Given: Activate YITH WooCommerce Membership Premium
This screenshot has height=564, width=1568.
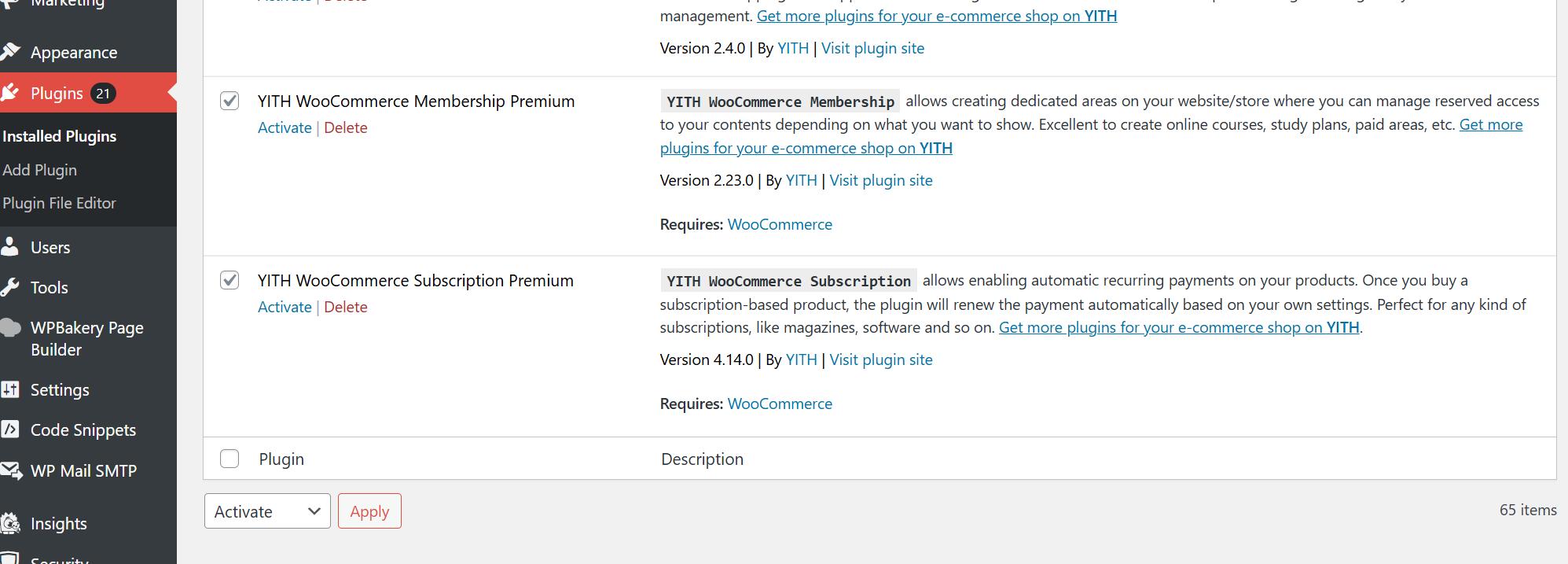Looking at the screenshot, I should [x=285, y=127].
